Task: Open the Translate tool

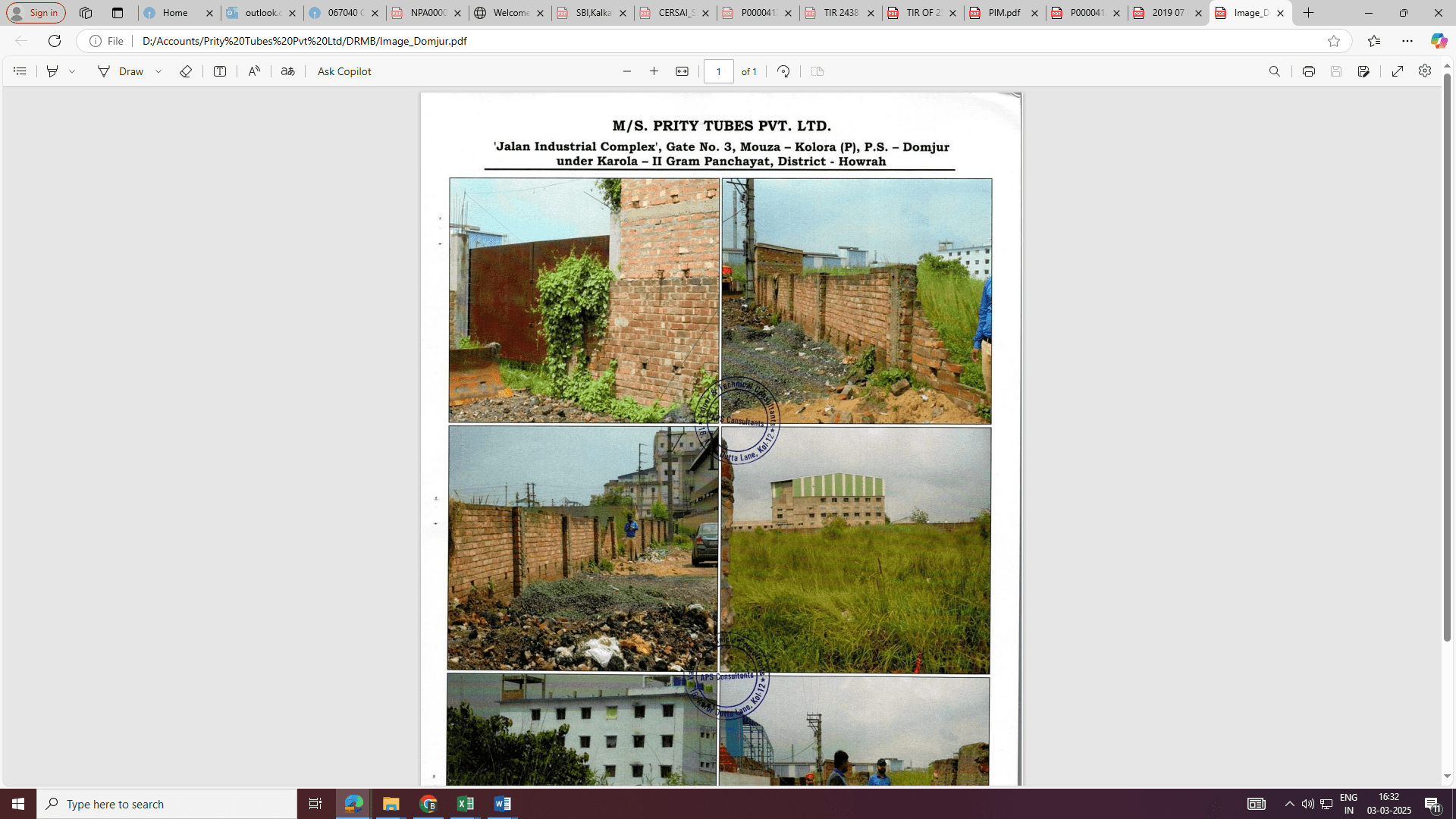Action: pyautogui.click(x=287, y=71)
